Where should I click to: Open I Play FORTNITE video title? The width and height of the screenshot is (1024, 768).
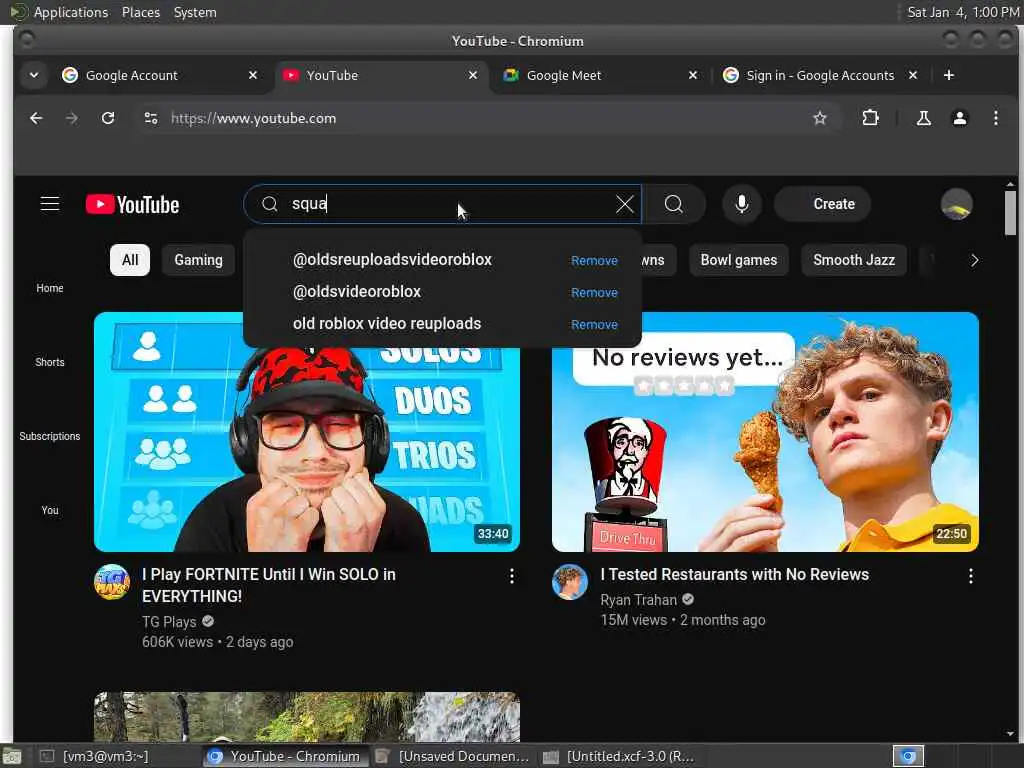pos(268,585)
